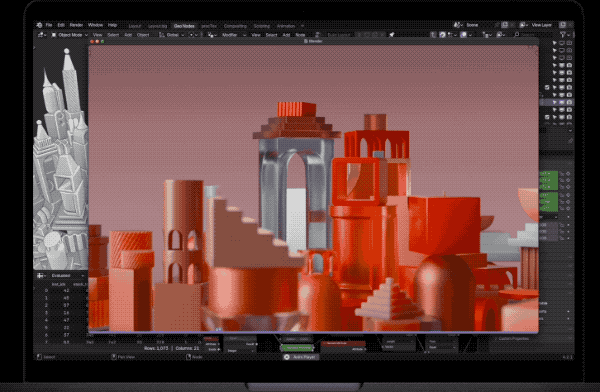The width and height of the screenshot is (600, 392).
Task: Open the 3D viewport editor type dropdown
Action: click(42, 35)
